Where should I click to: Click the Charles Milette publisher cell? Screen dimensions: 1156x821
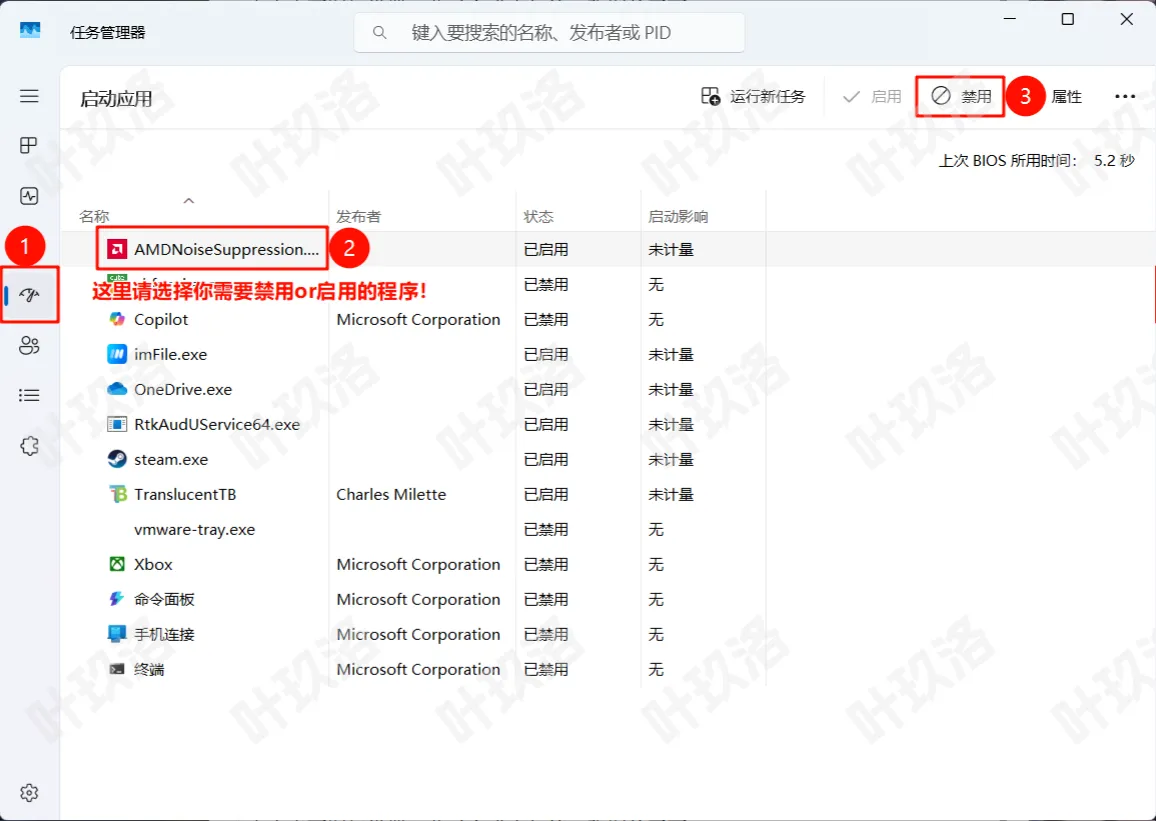click(x=391, y=495)
